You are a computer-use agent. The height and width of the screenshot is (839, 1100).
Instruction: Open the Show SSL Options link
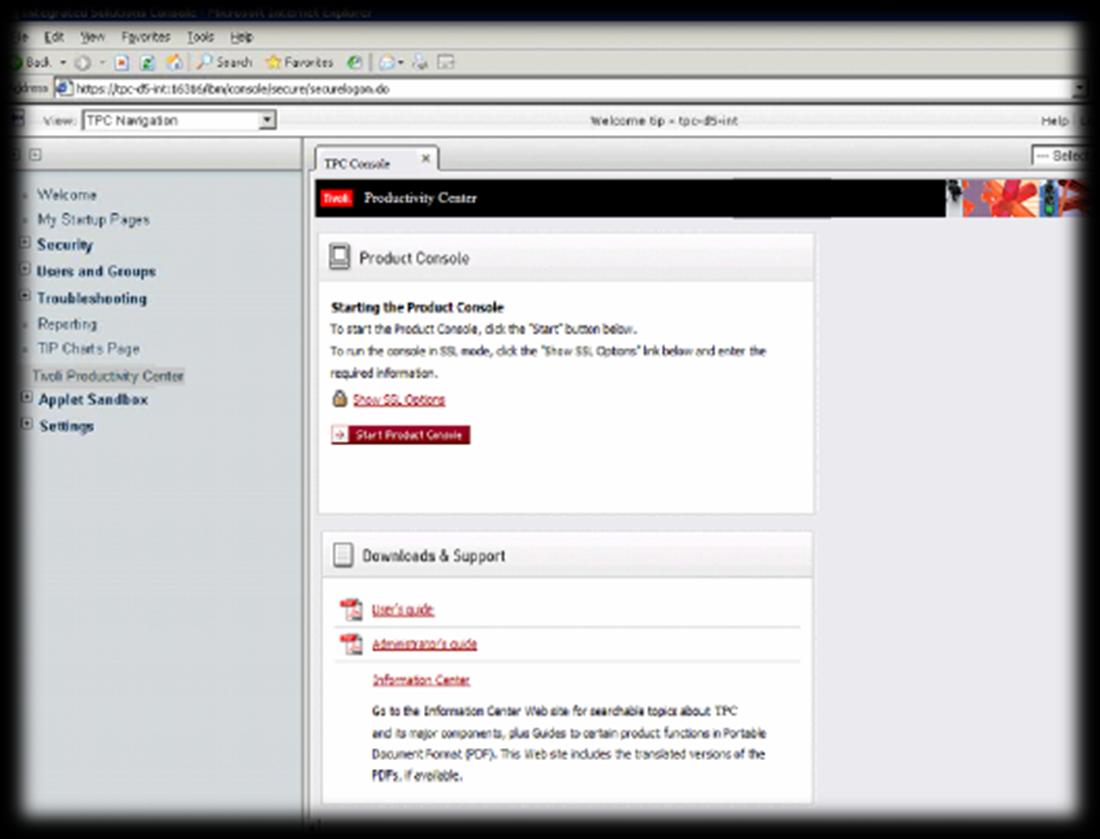click(398, 400)
